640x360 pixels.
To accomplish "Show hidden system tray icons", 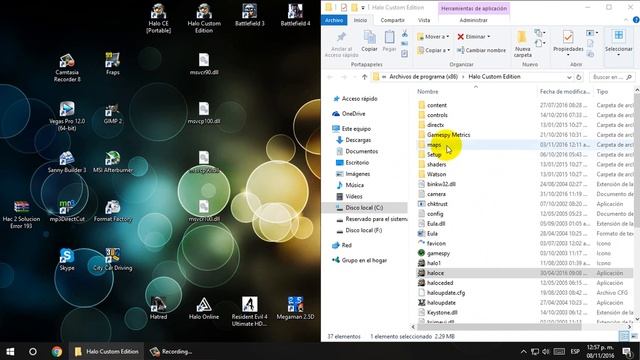I will point(524,351).
